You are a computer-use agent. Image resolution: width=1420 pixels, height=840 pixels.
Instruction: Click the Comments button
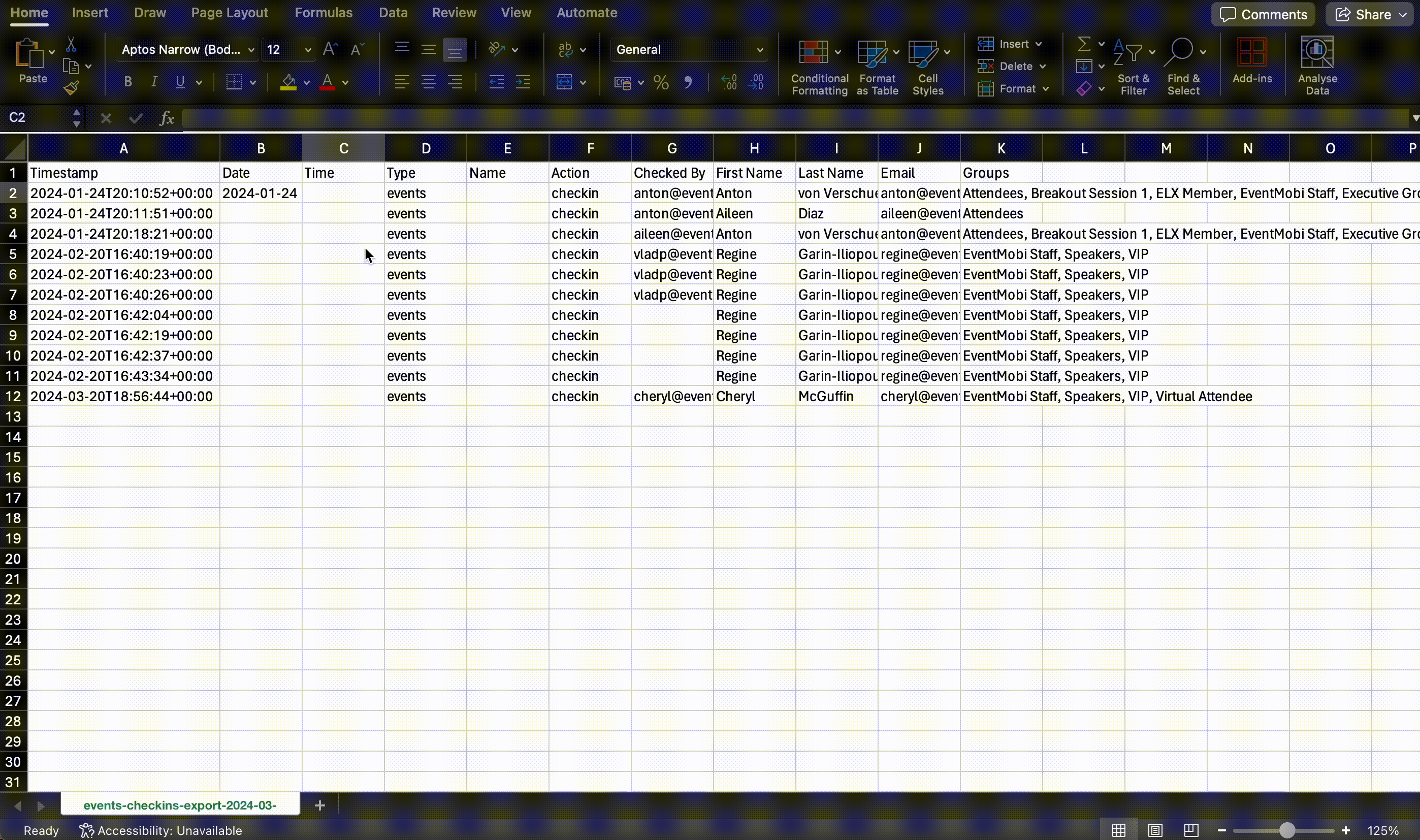click(x=1263, y=15)
